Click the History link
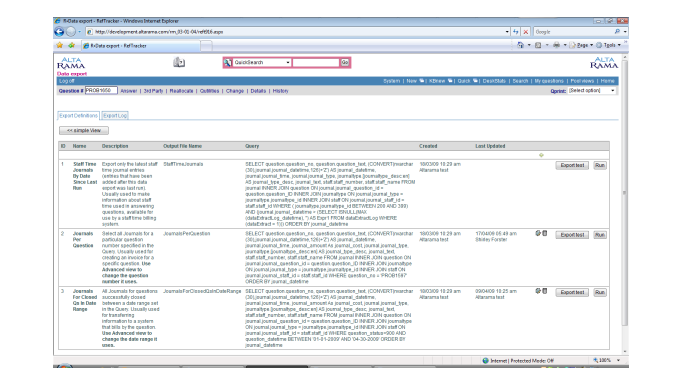 point(280,91)
